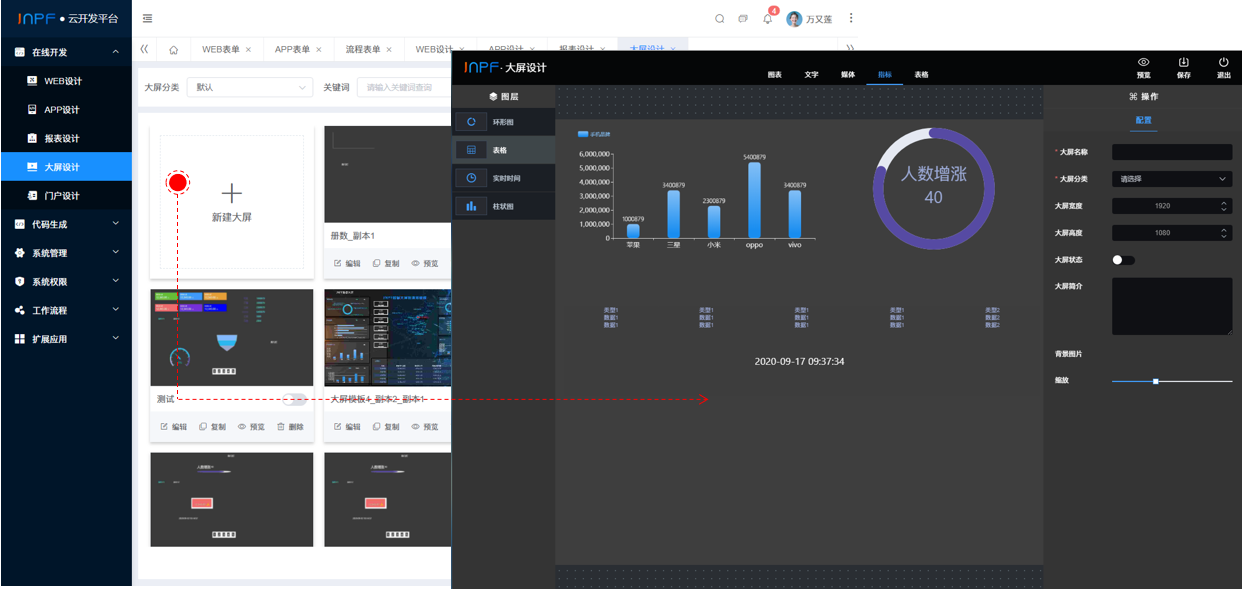The height and width of the screenshot is (589, 1242).
Task: Select the 环形图 layer in layers panel
Action: (503, 122)
